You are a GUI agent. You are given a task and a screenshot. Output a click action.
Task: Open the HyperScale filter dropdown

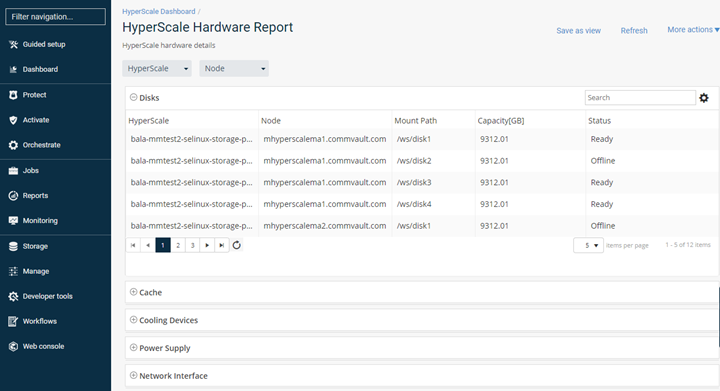(x=157, y=68)
